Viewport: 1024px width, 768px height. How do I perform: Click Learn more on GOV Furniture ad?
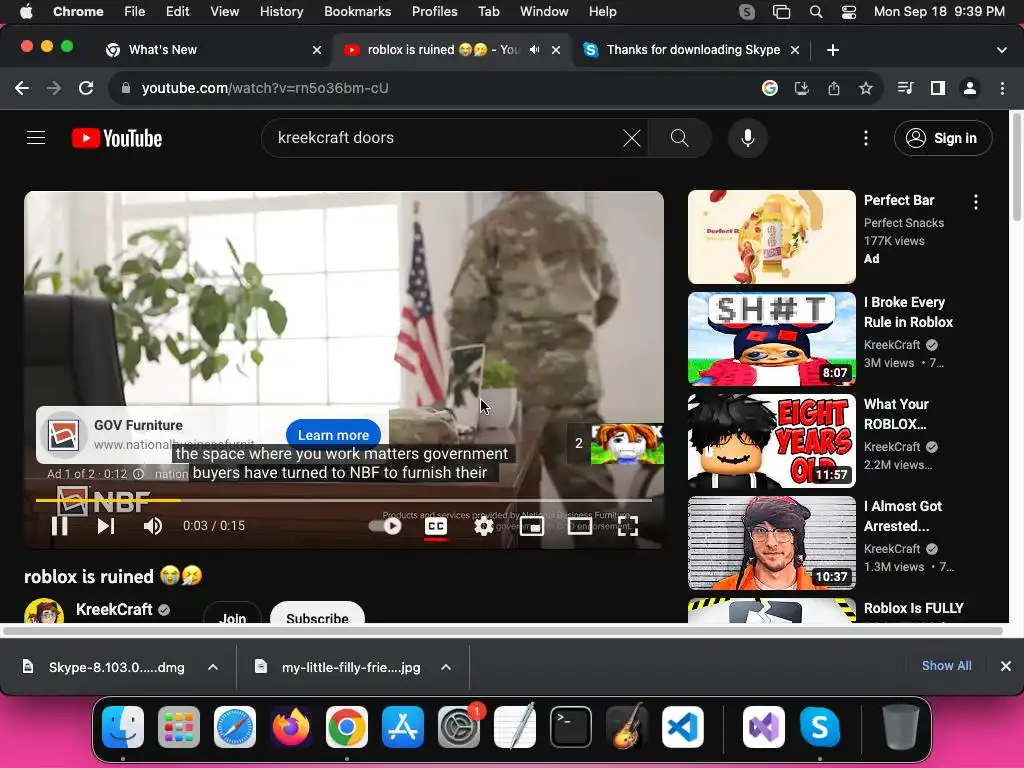click(333, 435)
